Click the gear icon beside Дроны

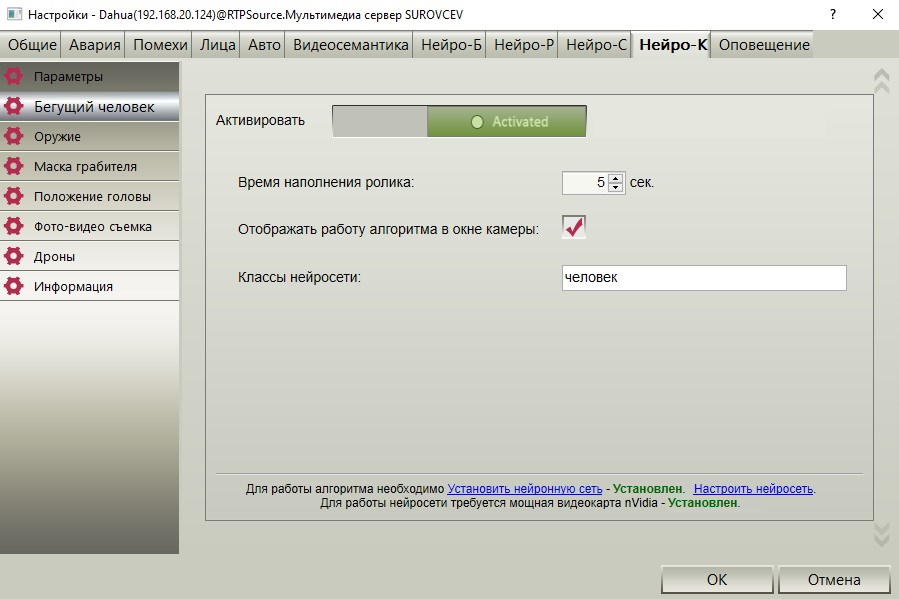[x=14, y=256]
